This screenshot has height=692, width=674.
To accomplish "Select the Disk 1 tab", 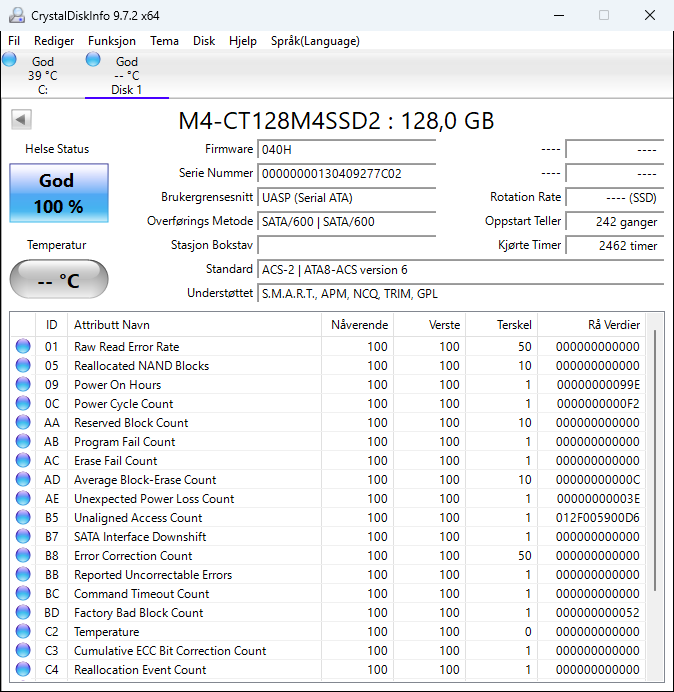I will [x=127, y=75].
